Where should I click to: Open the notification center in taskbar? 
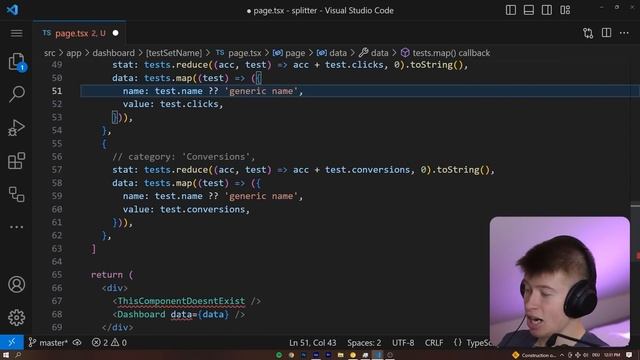(629, 355)
